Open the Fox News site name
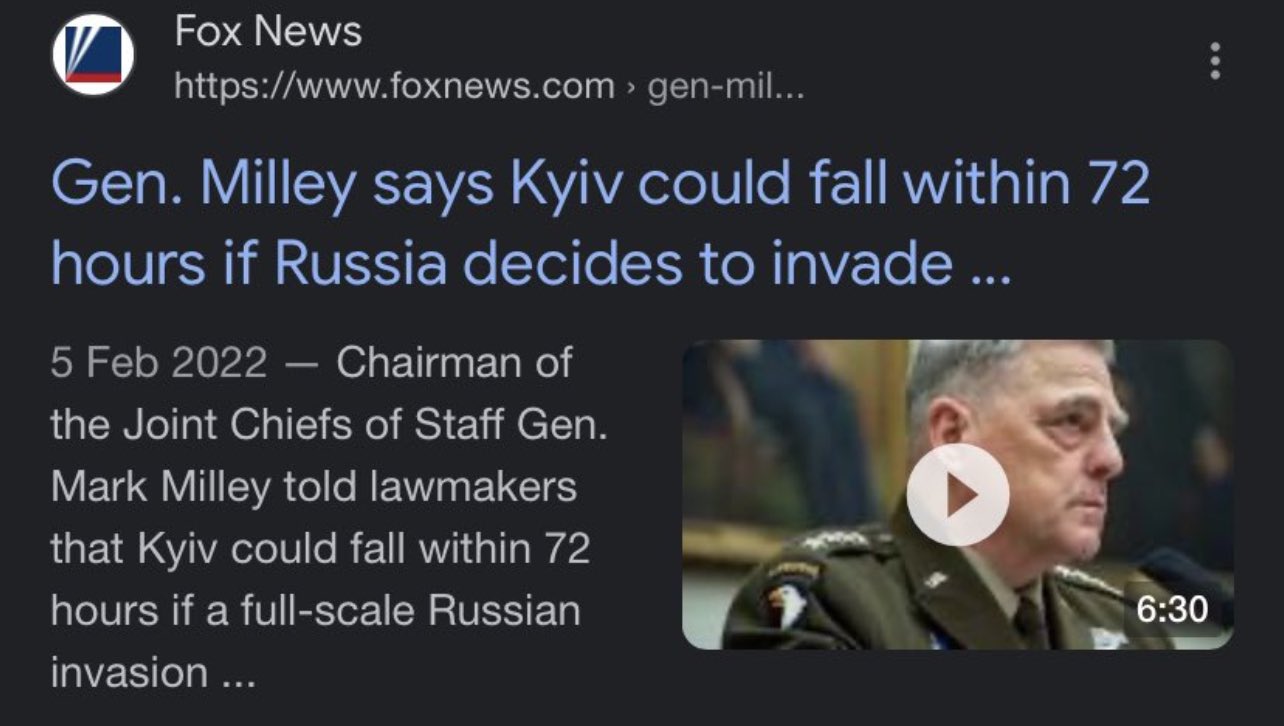 tap(268, 32)
